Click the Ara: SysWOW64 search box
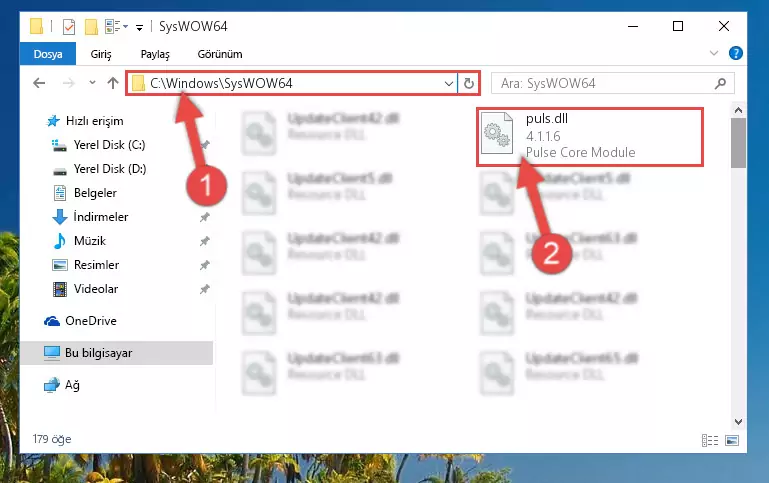769x483 pixels. coord(613,83)
